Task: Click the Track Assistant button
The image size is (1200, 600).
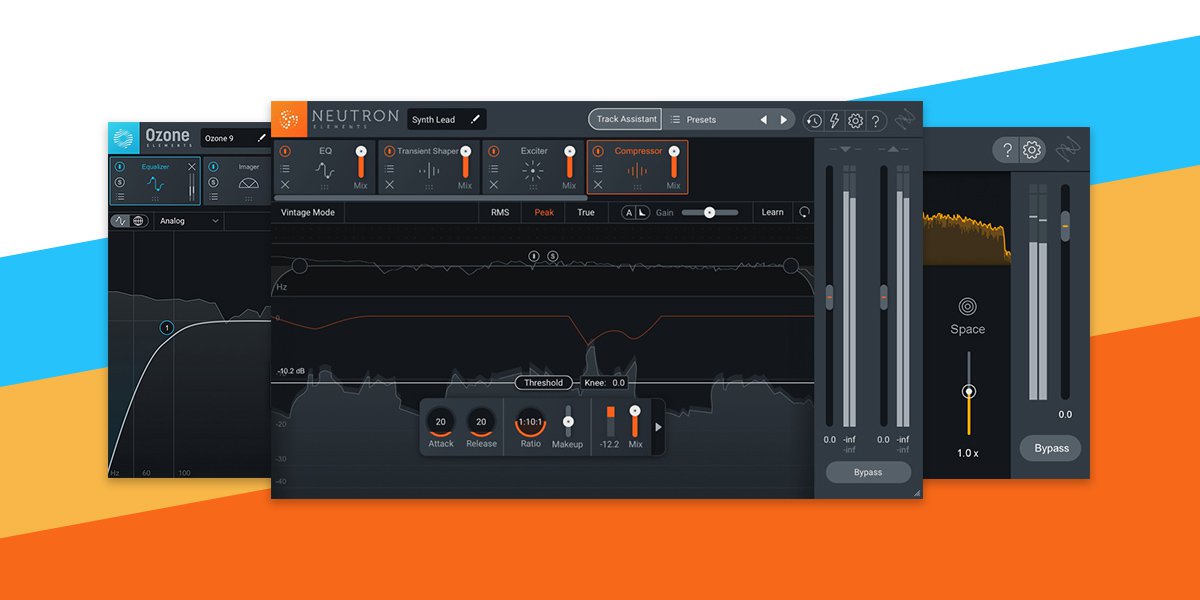Action: [x=625, y=119]
